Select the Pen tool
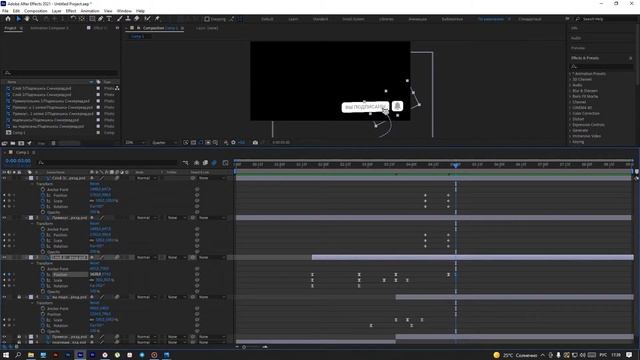 (100, 19)
